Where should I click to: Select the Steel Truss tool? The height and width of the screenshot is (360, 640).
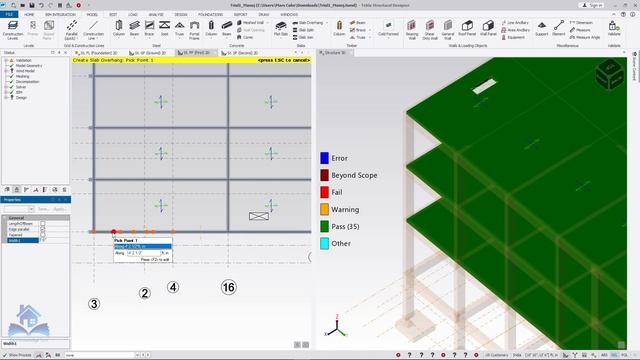click(x=180, y=29)
